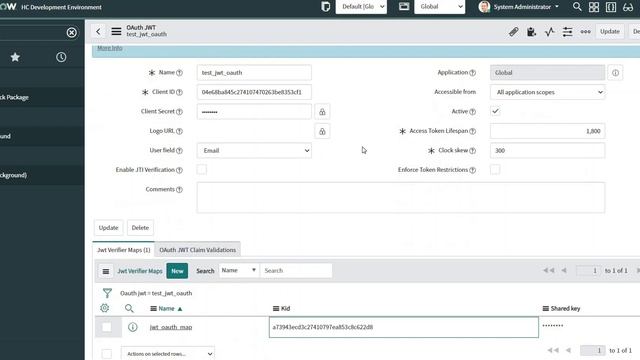Open the glasses icon in top bar
The height and width of the screenshot is (360, 640).
point(628,7)
